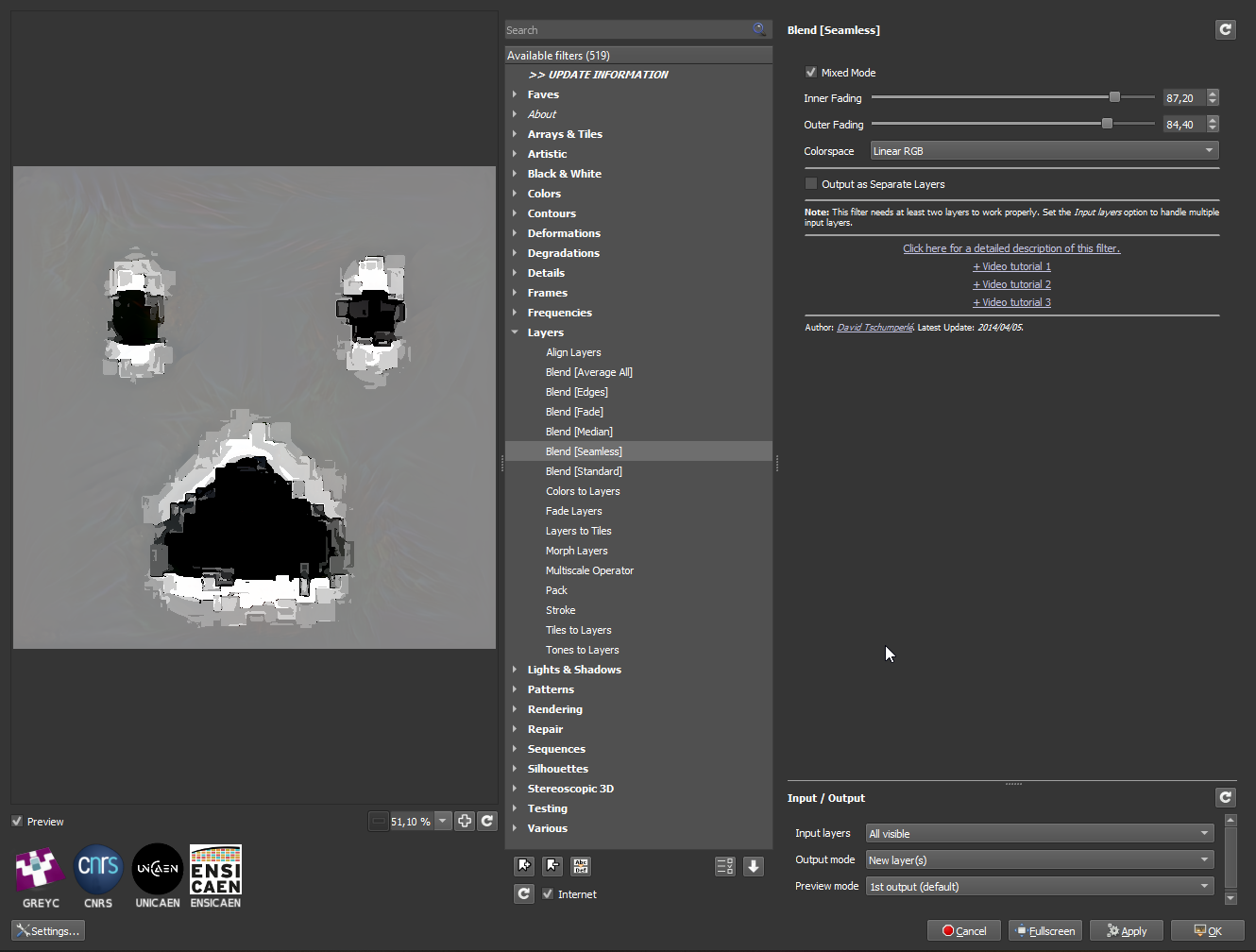Select the Blend [Fade] filter

point(574,412)
